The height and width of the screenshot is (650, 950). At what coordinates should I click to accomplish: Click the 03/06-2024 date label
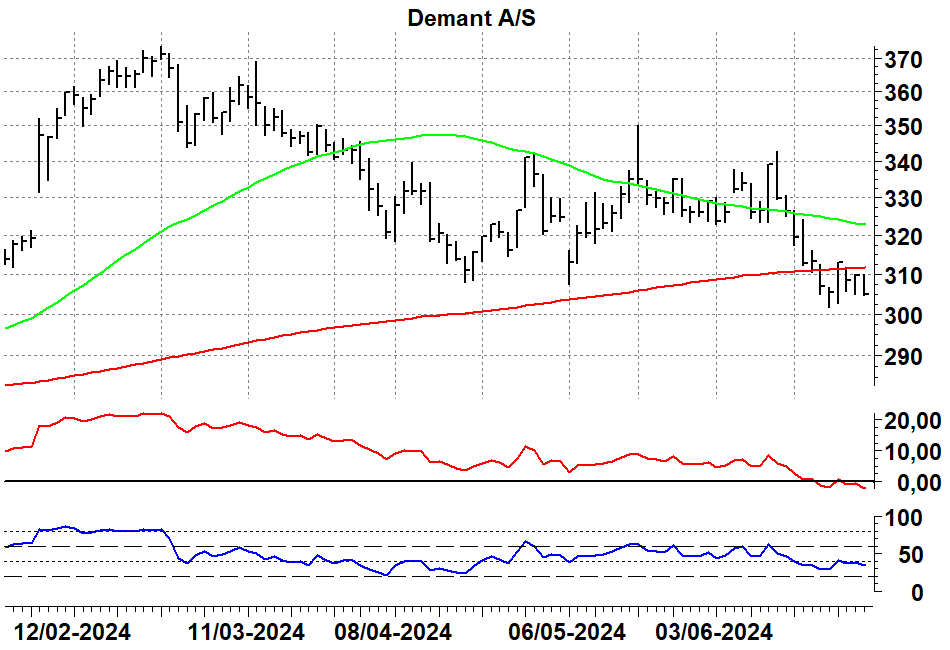click(714, 632)
